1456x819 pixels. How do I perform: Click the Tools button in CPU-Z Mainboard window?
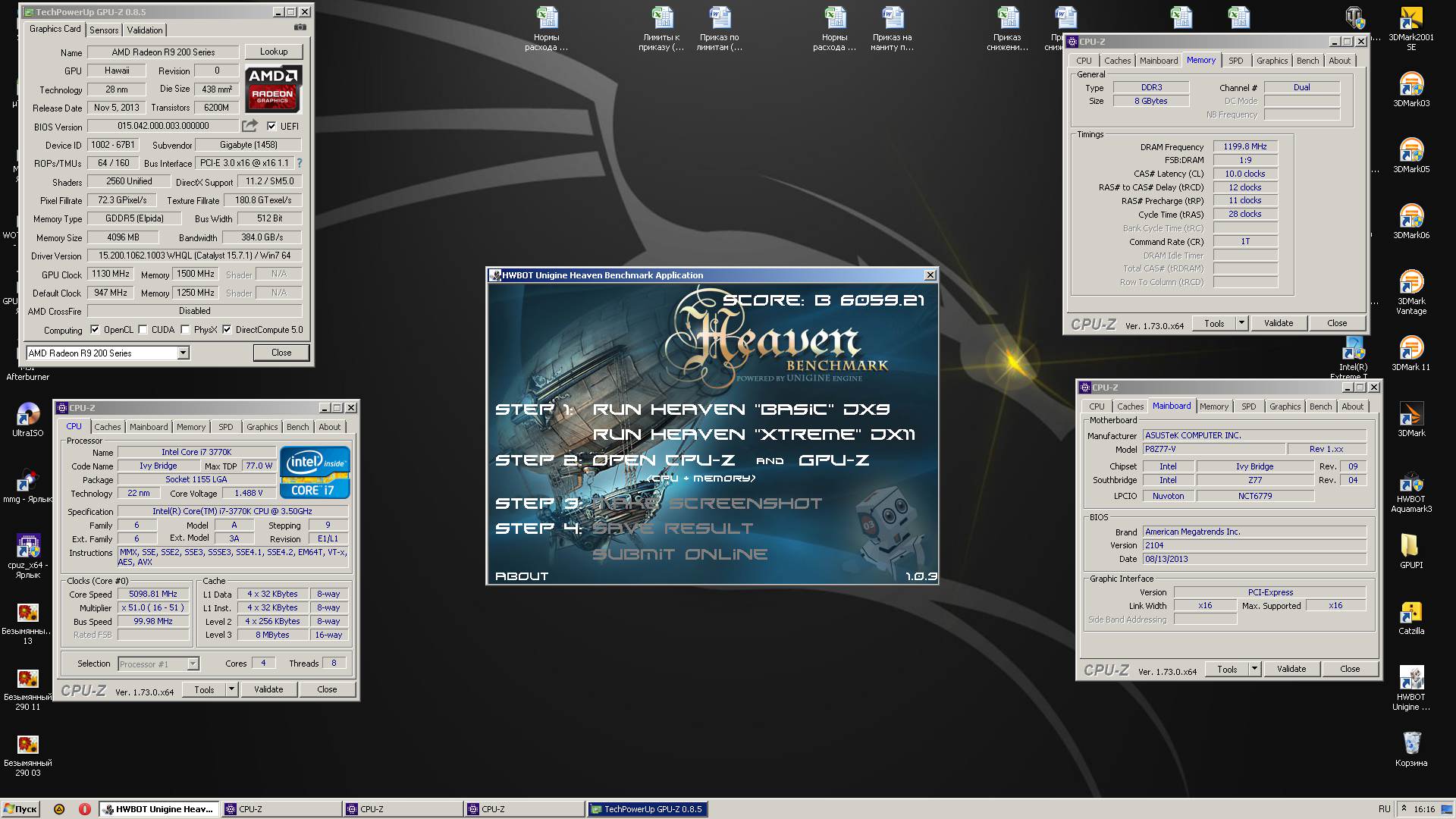[1227, 669]
